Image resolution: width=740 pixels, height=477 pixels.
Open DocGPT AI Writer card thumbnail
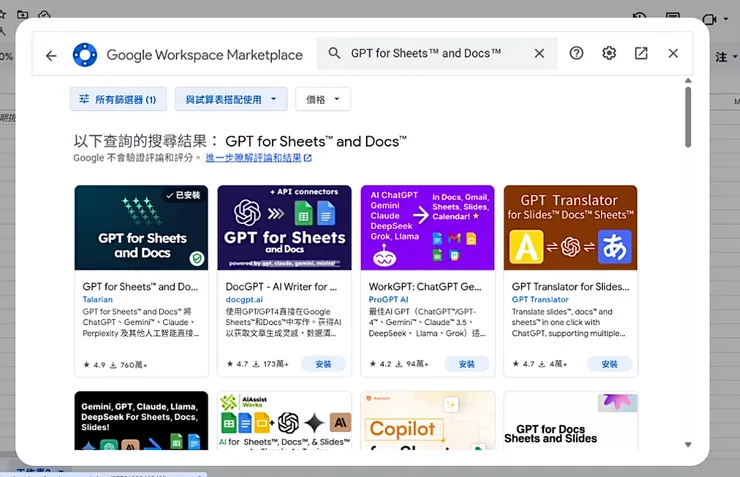pos(284,227)
